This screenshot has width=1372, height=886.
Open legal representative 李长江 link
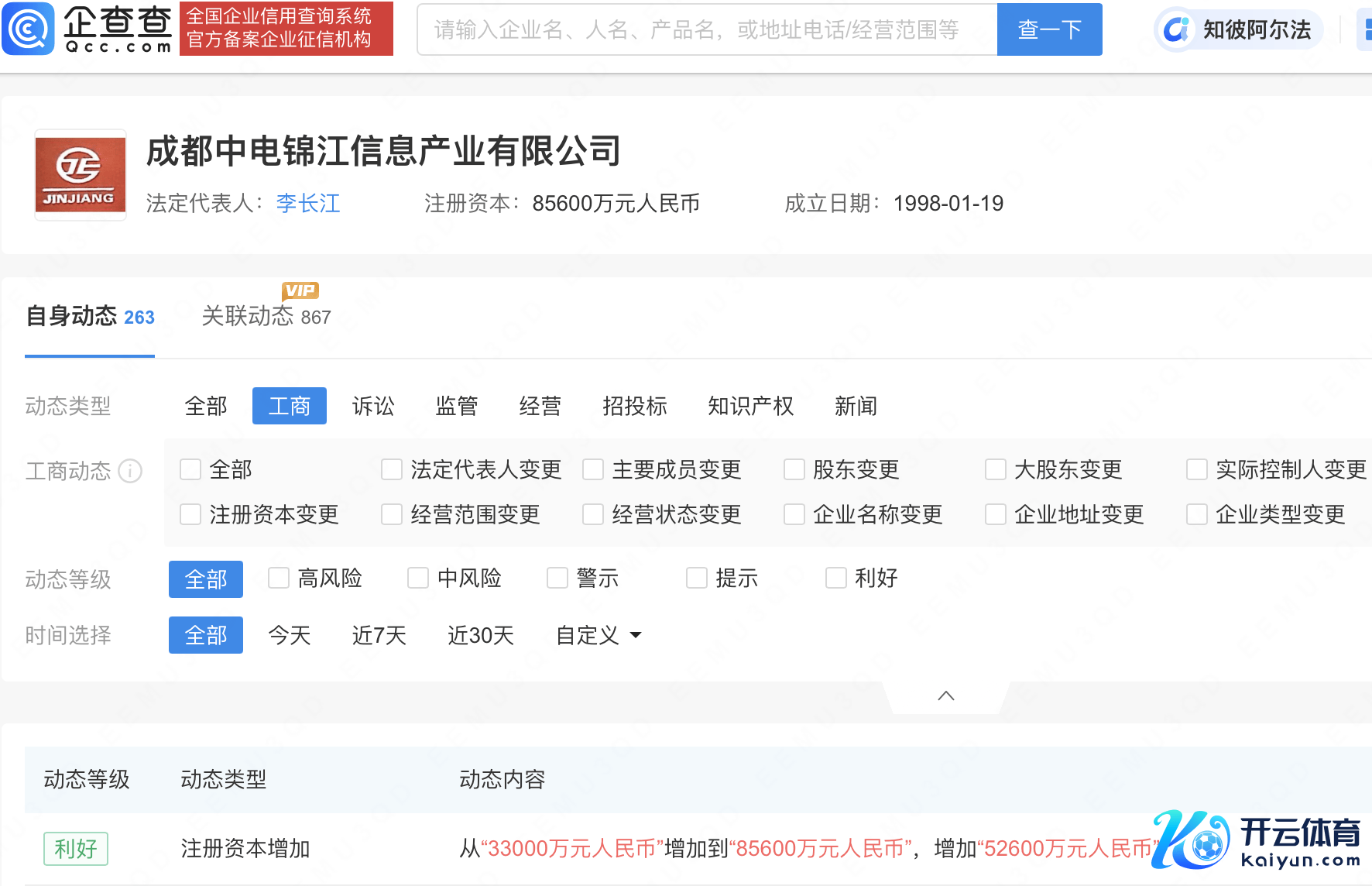[x=308, y=203]
